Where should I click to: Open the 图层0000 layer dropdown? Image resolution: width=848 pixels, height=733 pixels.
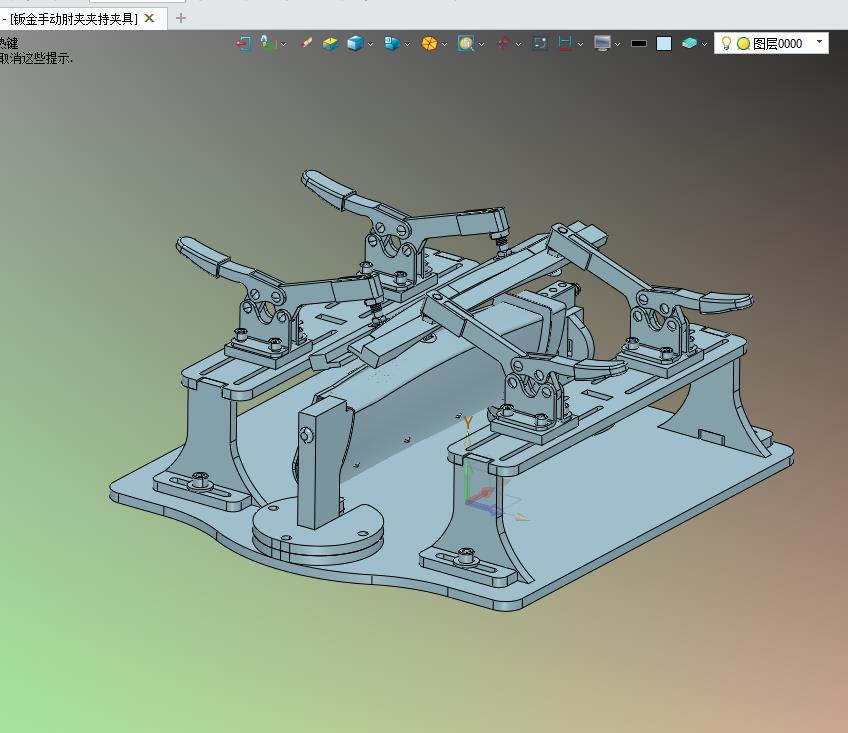pos(819,42)
